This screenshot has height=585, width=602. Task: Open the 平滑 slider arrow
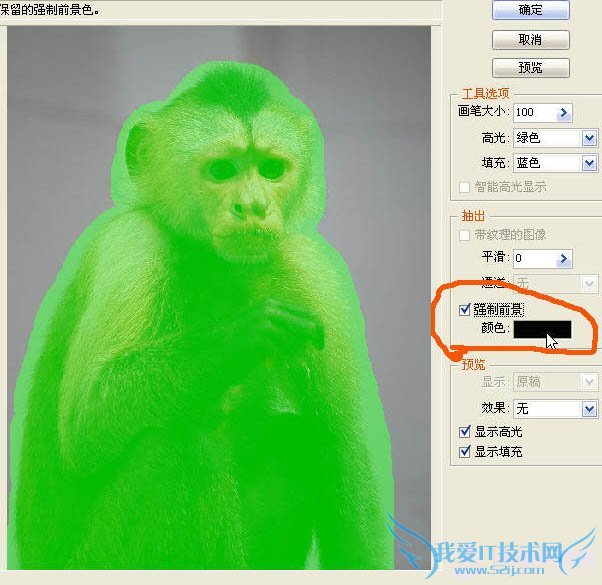click(564, 258)
